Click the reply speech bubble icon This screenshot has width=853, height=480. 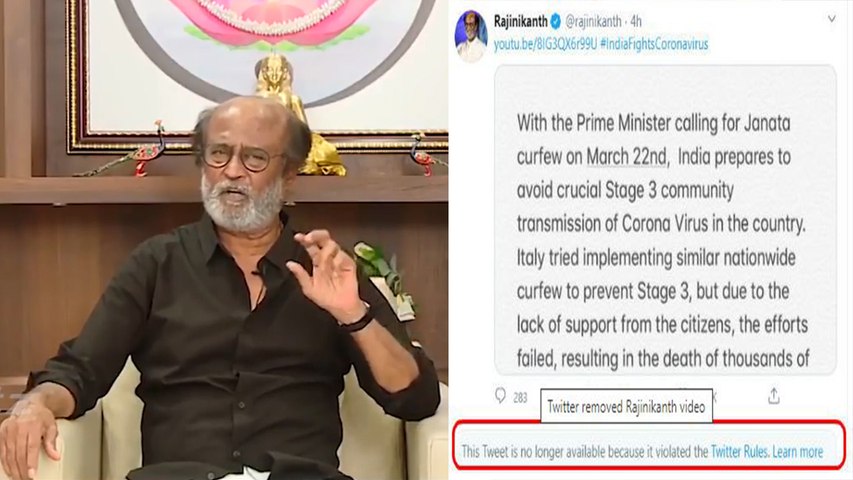tap(500, 396)
